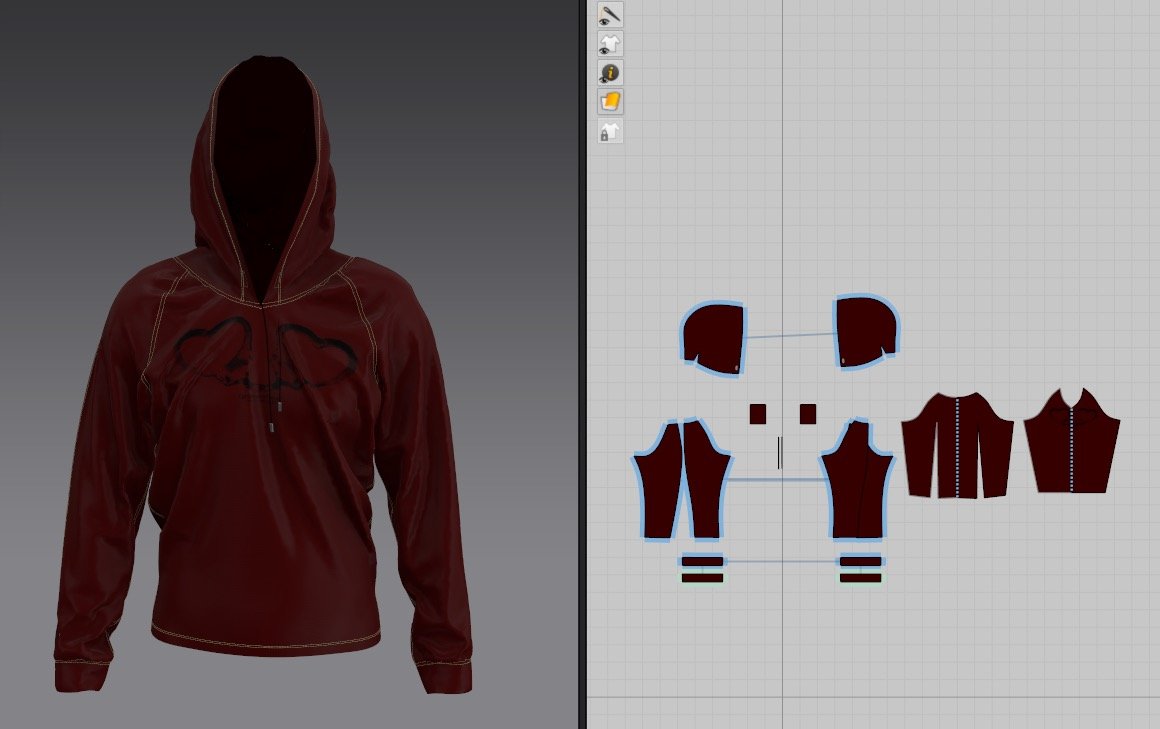Toggle show 2D pattern shirt-eye icon
This screenshot has height=729, width=1160.
tap(610, 44)
